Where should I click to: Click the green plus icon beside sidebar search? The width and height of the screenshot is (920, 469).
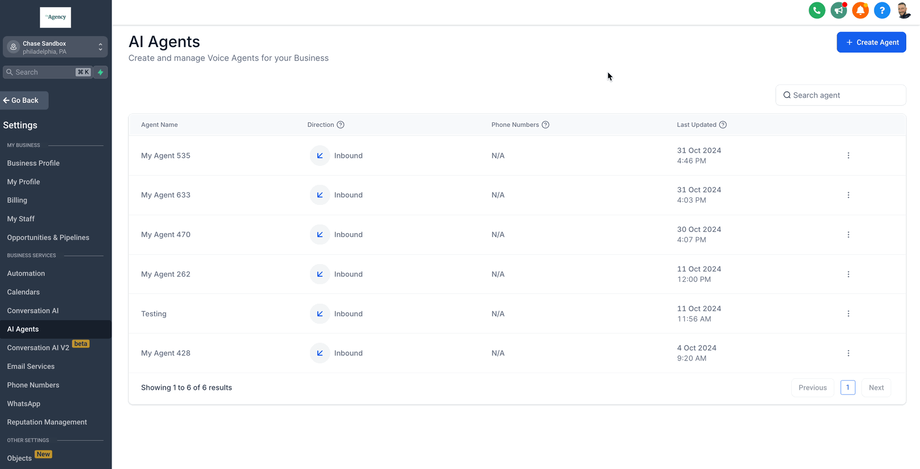(101, 72)
